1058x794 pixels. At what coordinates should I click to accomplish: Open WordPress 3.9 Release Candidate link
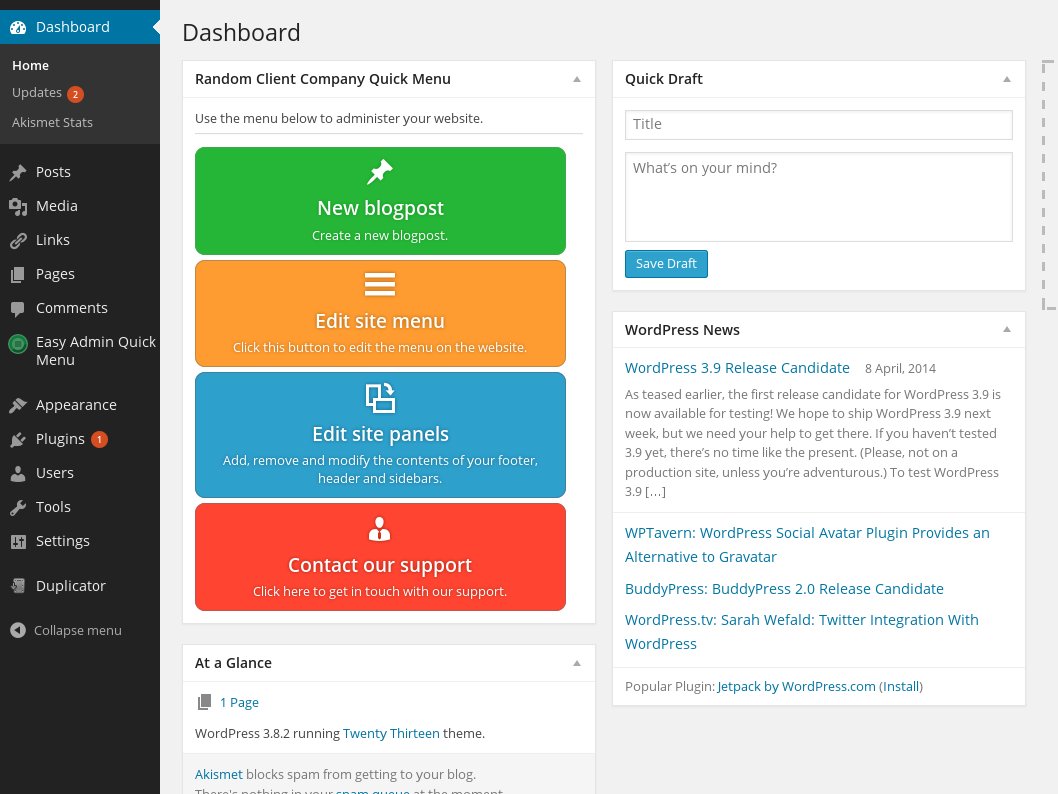pos(737,368)
